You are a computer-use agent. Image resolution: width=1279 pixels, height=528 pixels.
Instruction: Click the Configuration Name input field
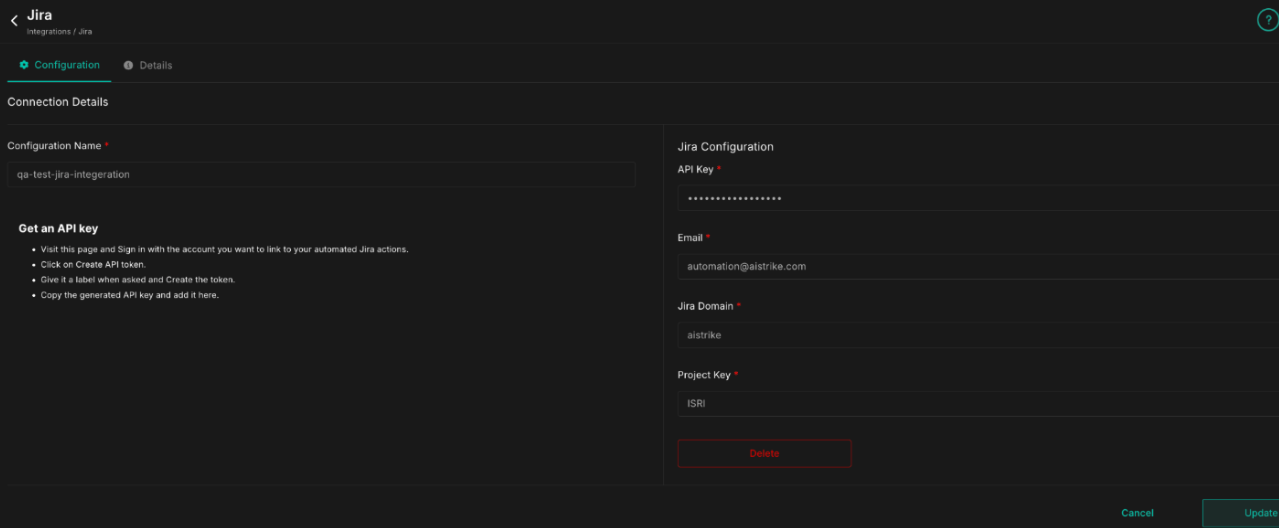tap(321, 174)
